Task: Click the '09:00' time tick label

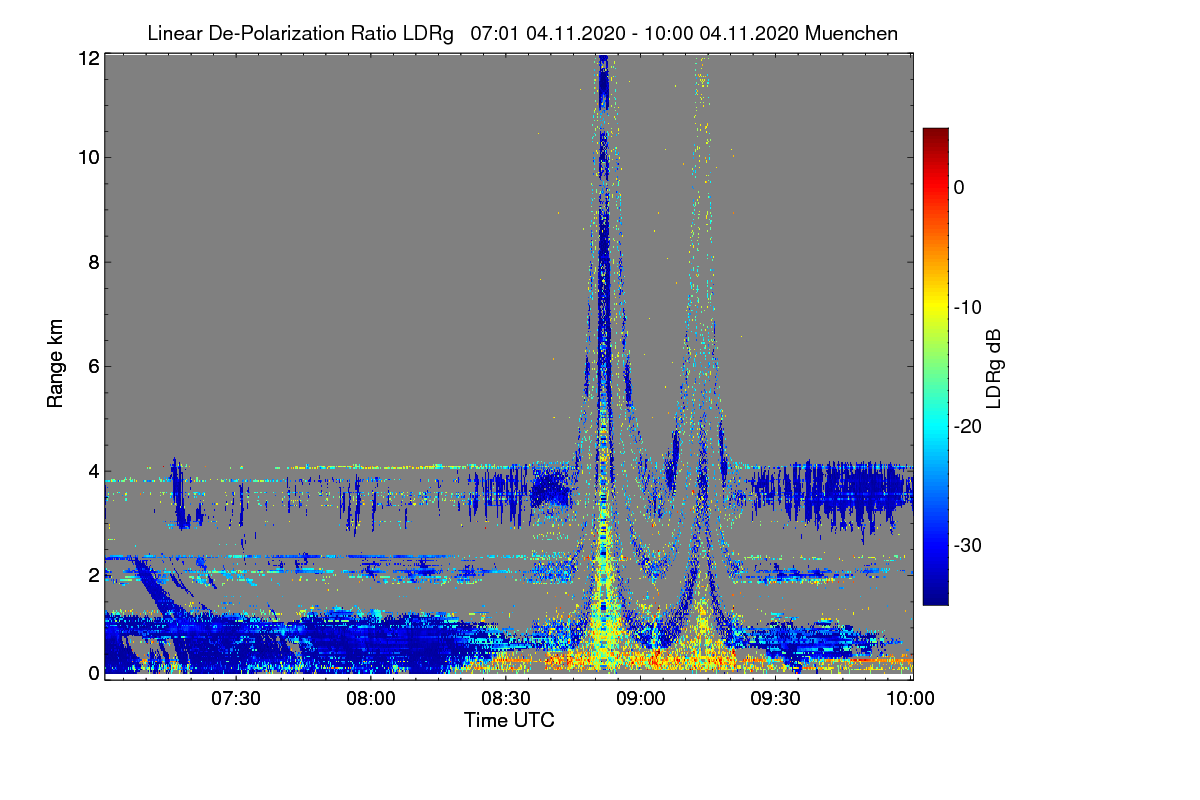Action: 641,699
